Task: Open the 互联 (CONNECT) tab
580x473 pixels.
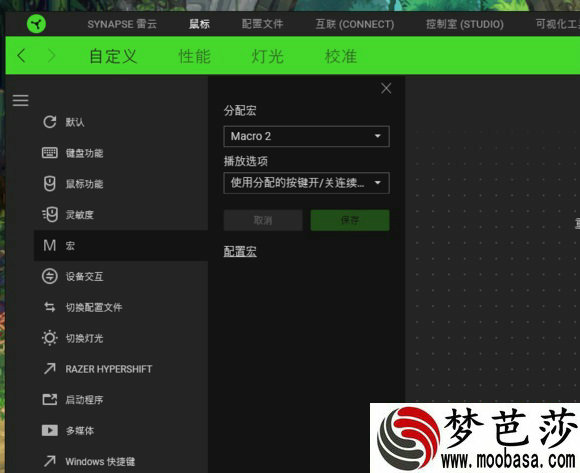Action: click(x=355, y=24)
